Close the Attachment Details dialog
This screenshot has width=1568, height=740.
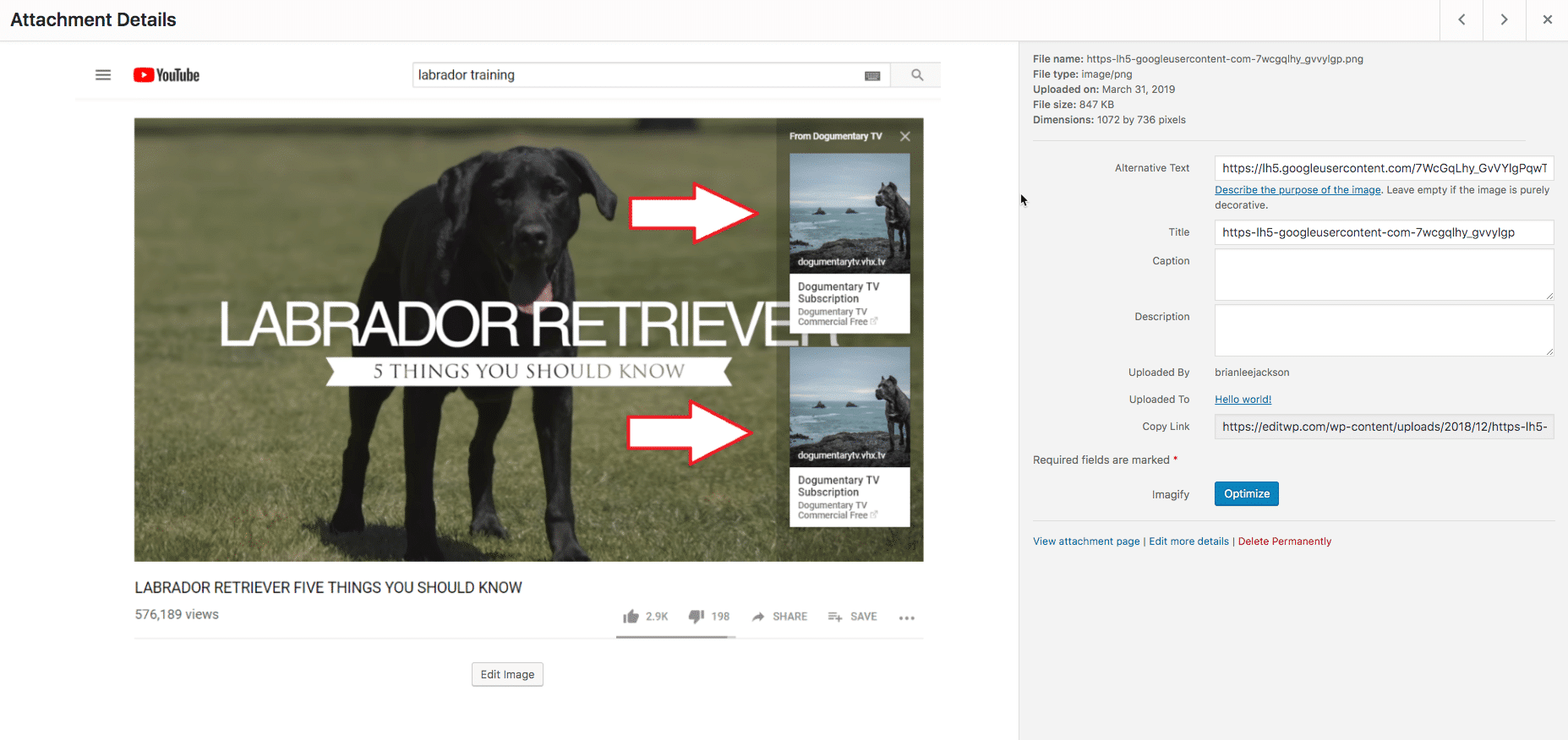tap(1547, 19)
